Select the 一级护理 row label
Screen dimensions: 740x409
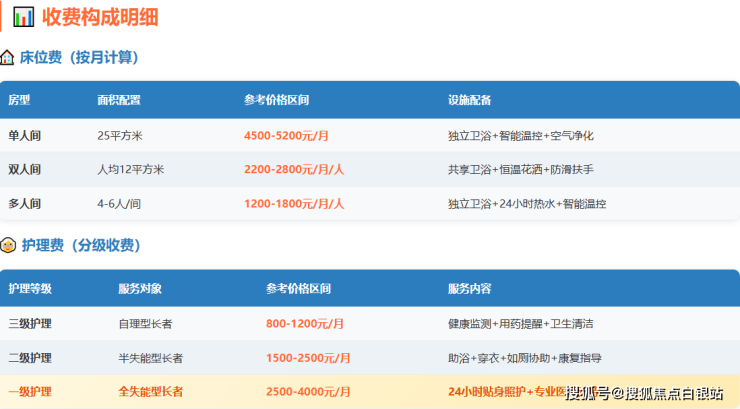30,392
